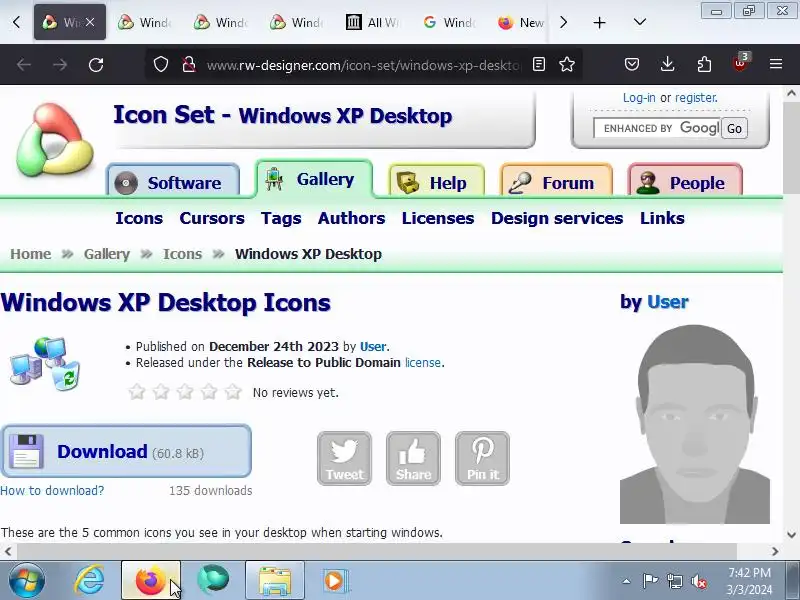Click the Firefox taskbar icon
The image size is (800, 600).
point(151,581)
